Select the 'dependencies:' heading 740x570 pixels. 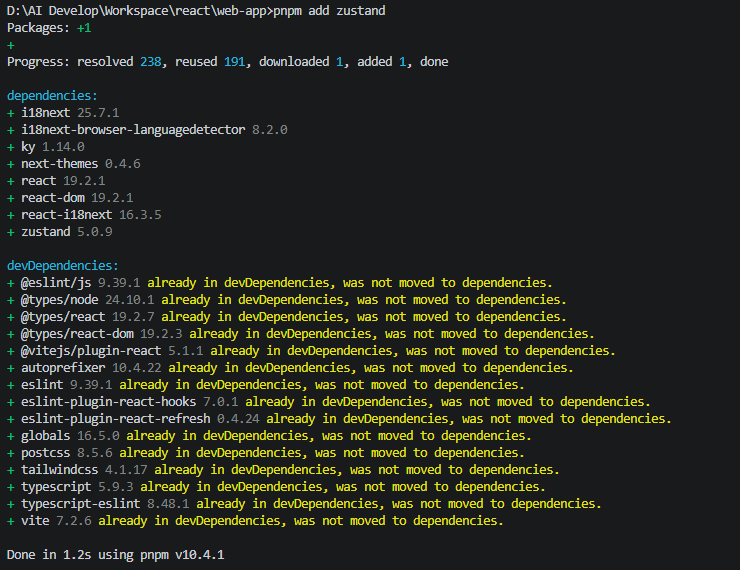click(x=52, y=96)
